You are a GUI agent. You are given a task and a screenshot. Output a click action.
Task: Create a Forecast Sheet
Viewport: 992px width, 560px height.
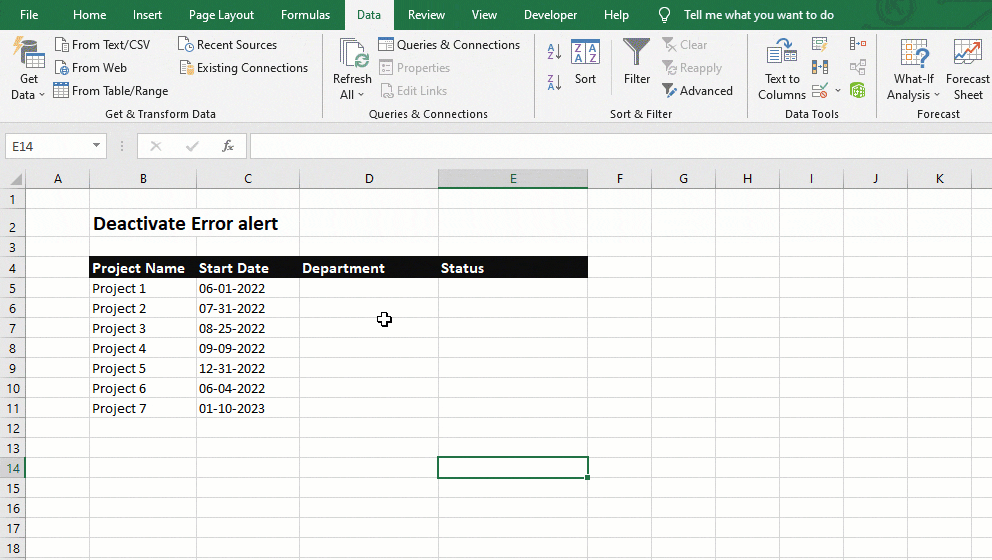point(967,70)
